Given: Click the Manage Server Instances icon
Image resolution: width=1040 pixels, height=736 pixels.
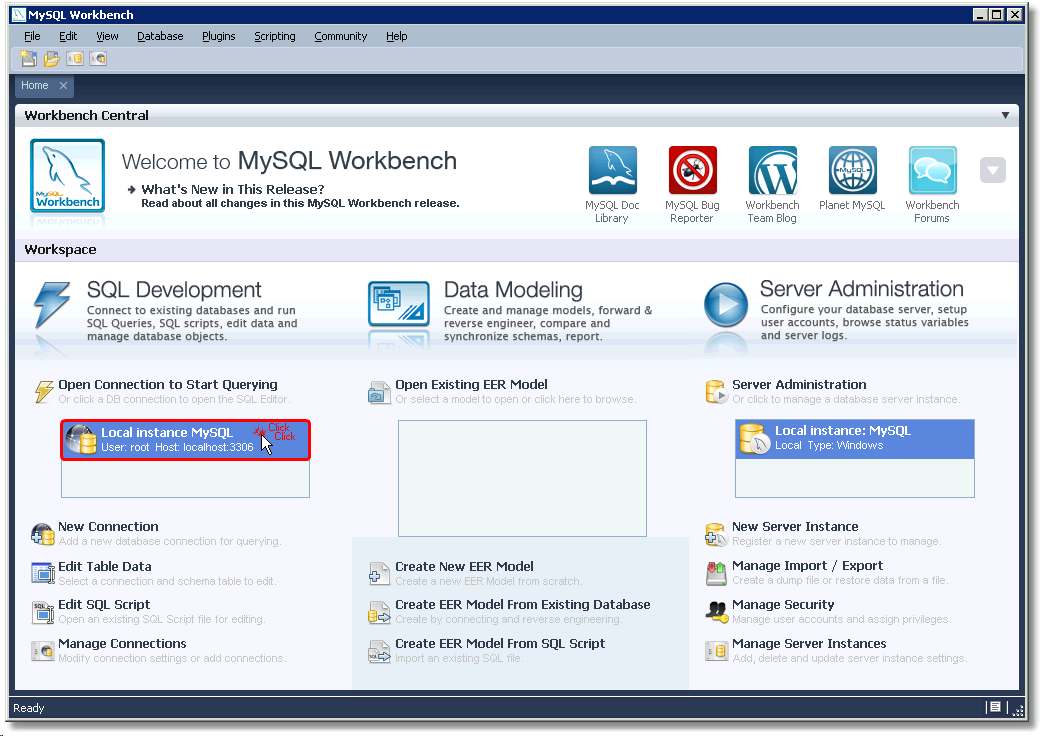Looking at the screenshot, I should 716,650.
